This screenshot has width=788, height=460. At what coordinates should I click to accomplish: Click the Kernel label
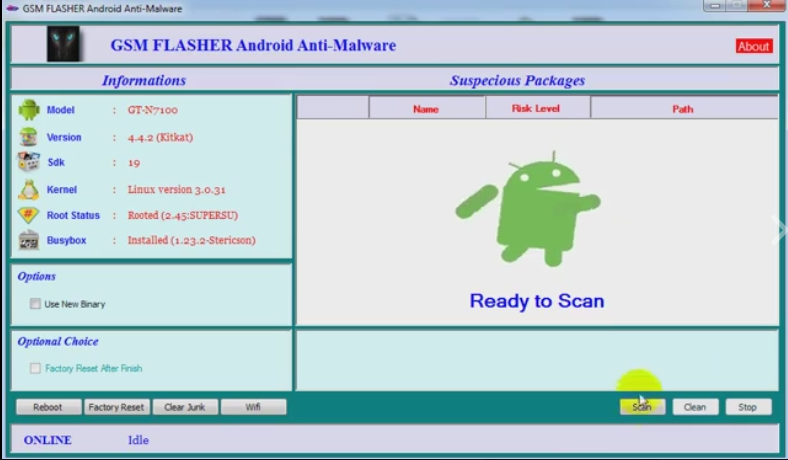pos(62,190)
